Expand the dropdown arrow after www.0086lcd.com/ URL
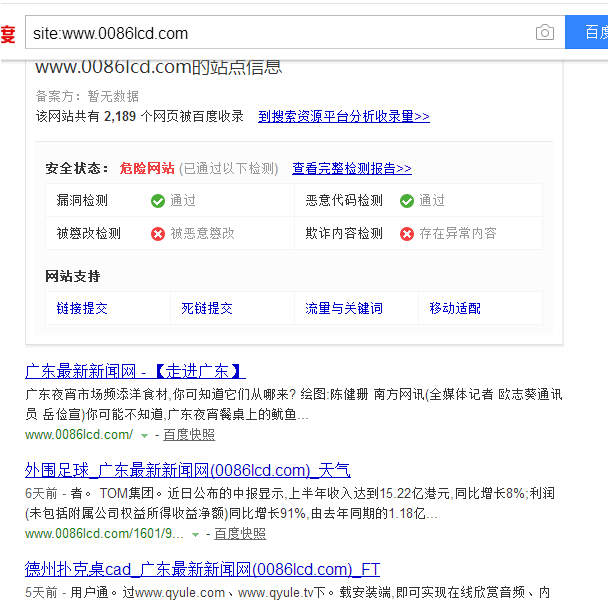This screenshot has width=609, height=602. (144, 436)
